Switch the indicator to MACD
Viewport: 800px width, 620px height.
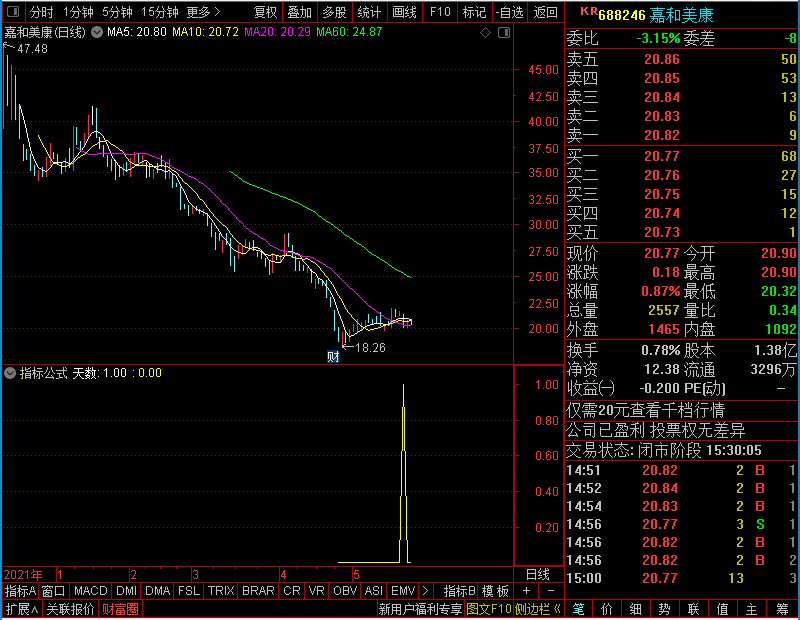click(90, 591)
